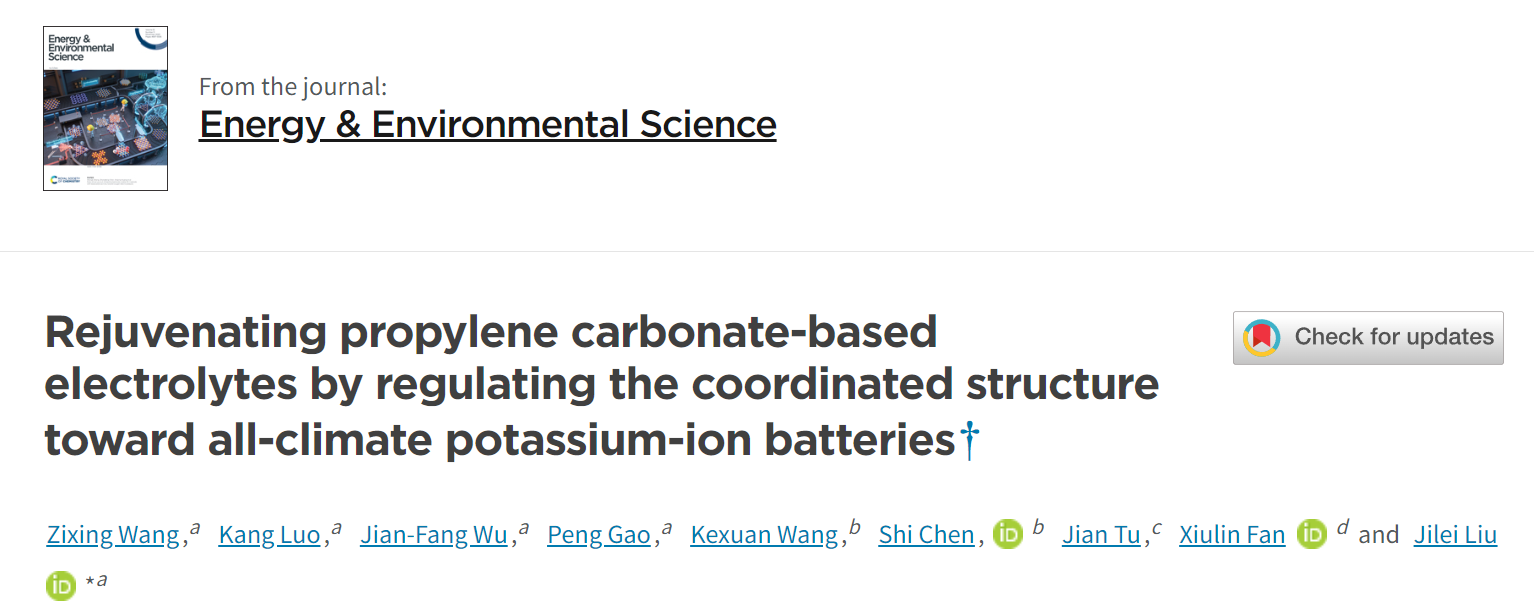Select author Jian-Fang Wu's link

click(x=434, y=535)
